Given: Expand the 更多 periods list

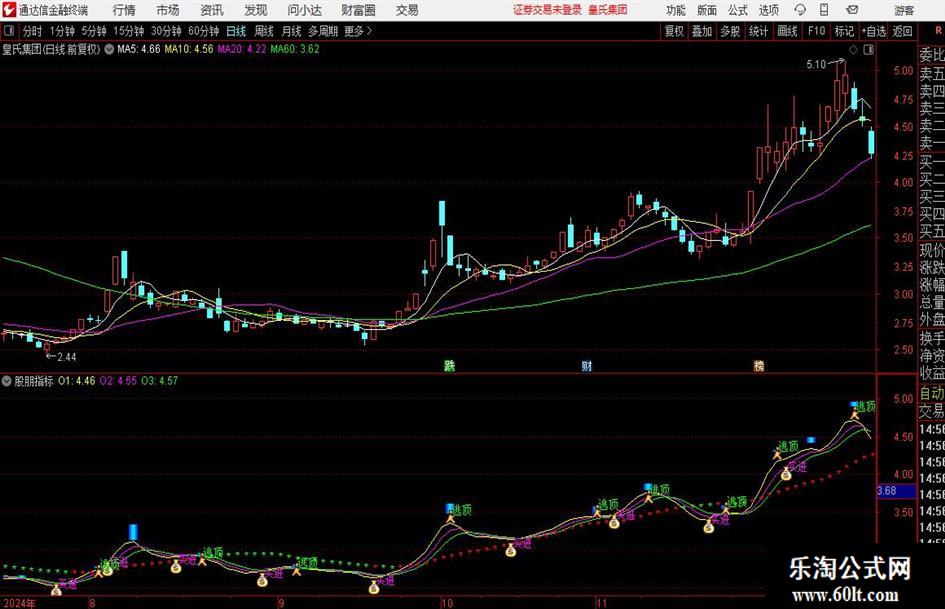Looking at the screenshot, I should coord(358,31).
